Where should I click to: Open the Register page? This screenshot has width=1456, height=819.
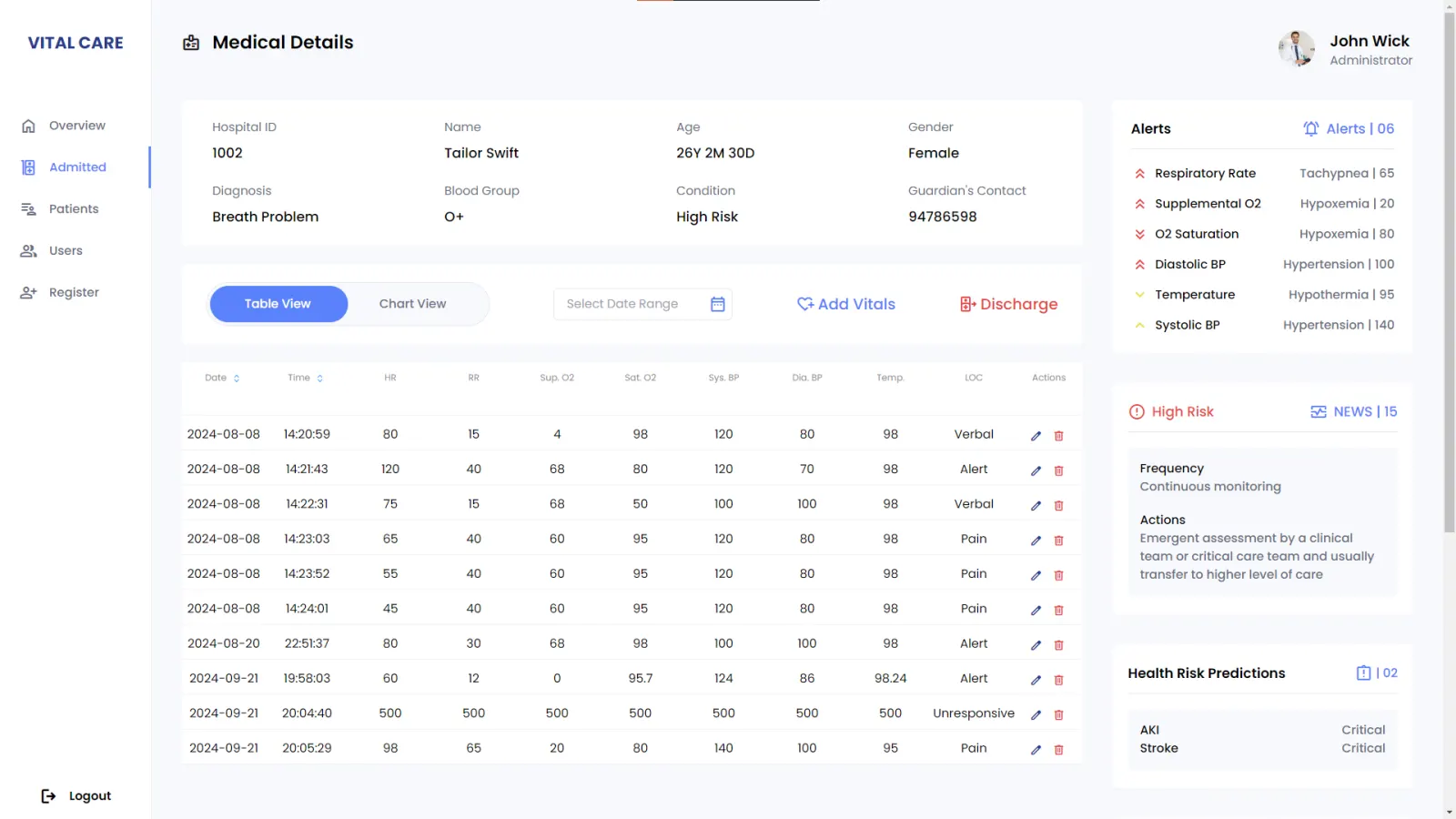tap(73, 293)
